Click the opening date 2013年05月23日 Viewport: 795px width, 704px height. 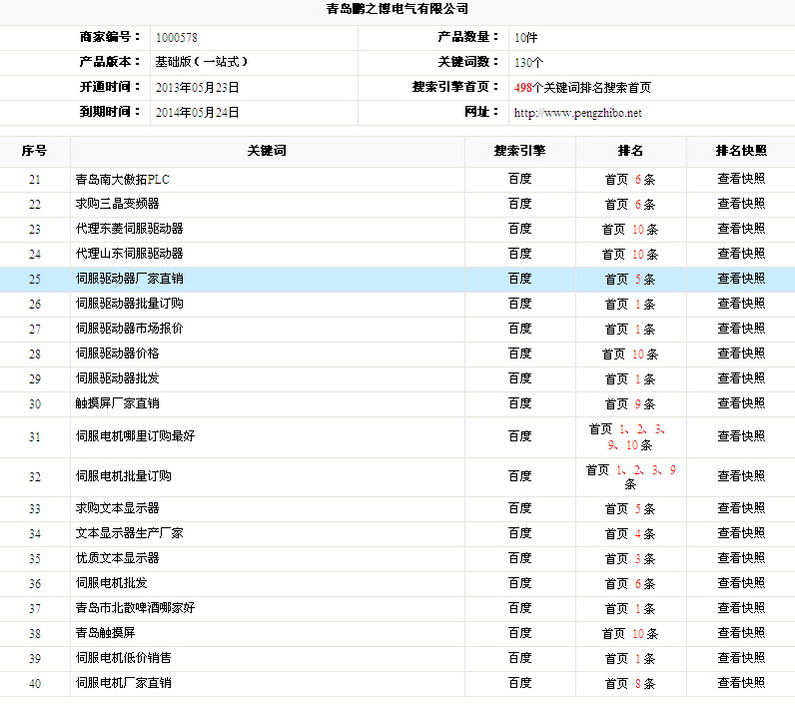[197, 88]
